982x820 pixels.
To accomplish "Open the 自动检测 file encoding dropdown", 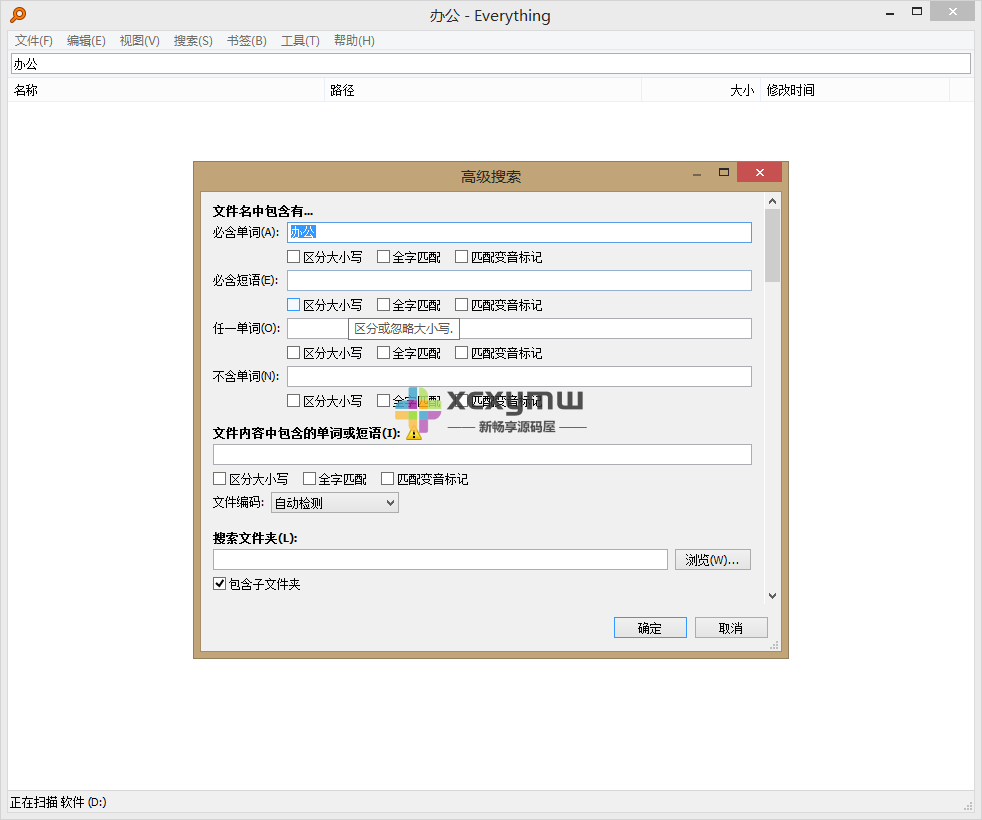I will pos(334,502).
